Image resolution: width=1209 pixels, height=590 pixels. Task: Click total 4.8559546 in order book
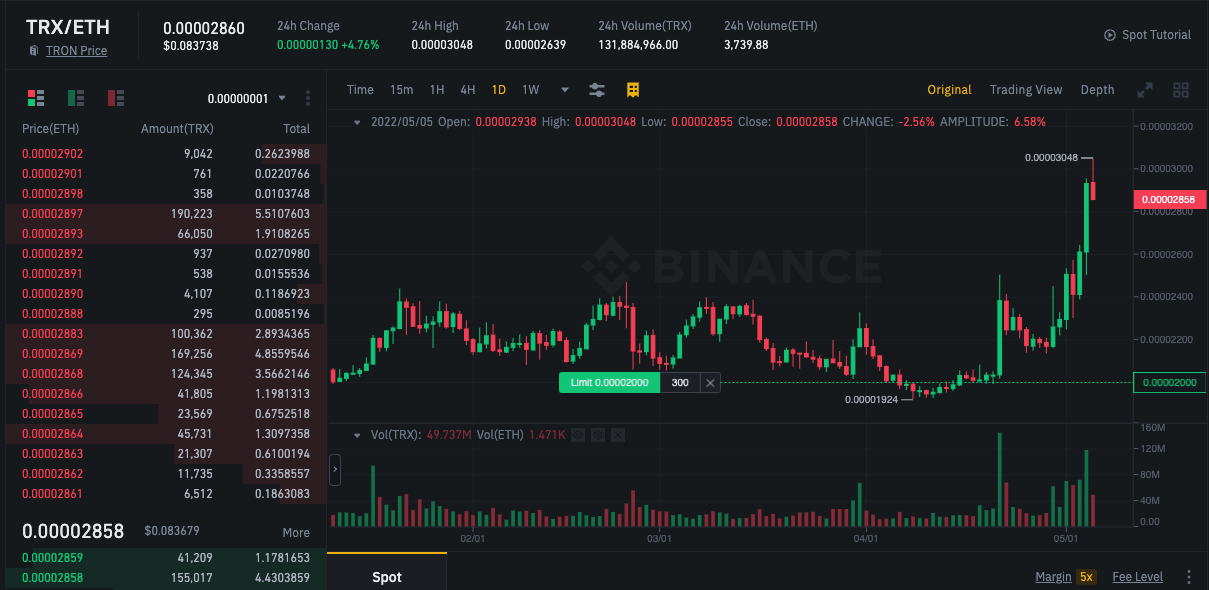point(282,354)
